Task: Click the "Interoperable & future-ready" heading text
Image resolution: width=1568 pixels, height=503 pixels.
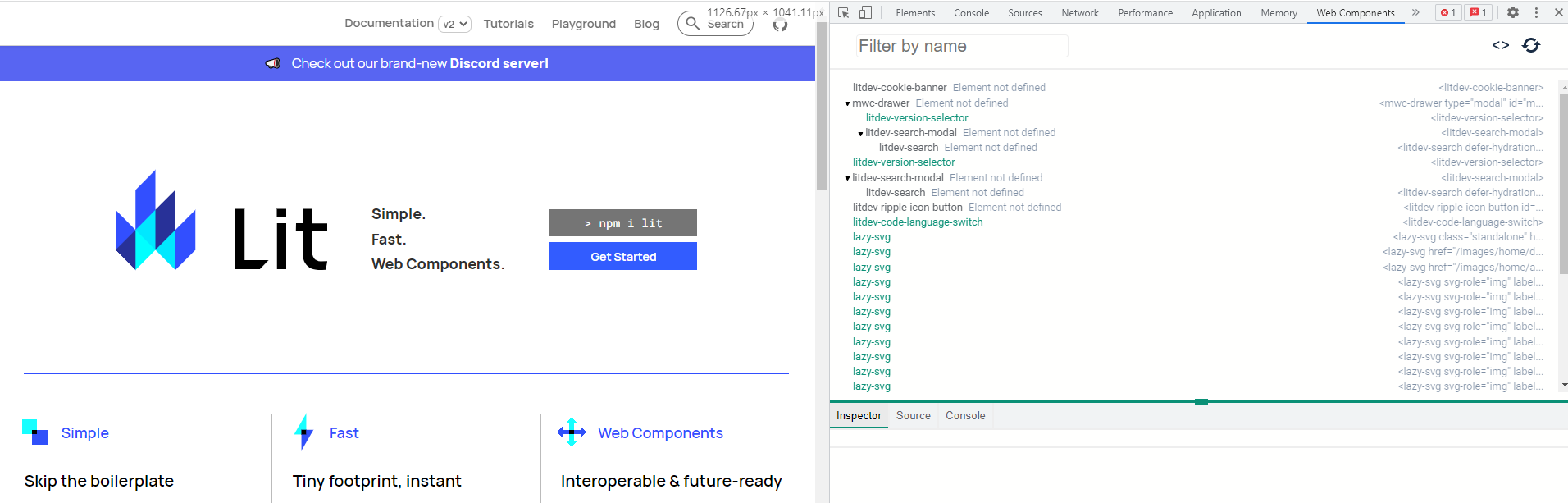Action: click(x=672, y=481)
